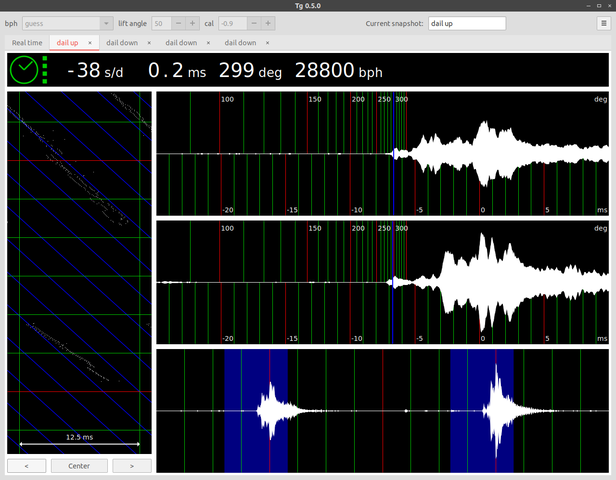This screenshot has width=616, height=480.
Task: Open the hamburger menu button
Action: [604, 24]
